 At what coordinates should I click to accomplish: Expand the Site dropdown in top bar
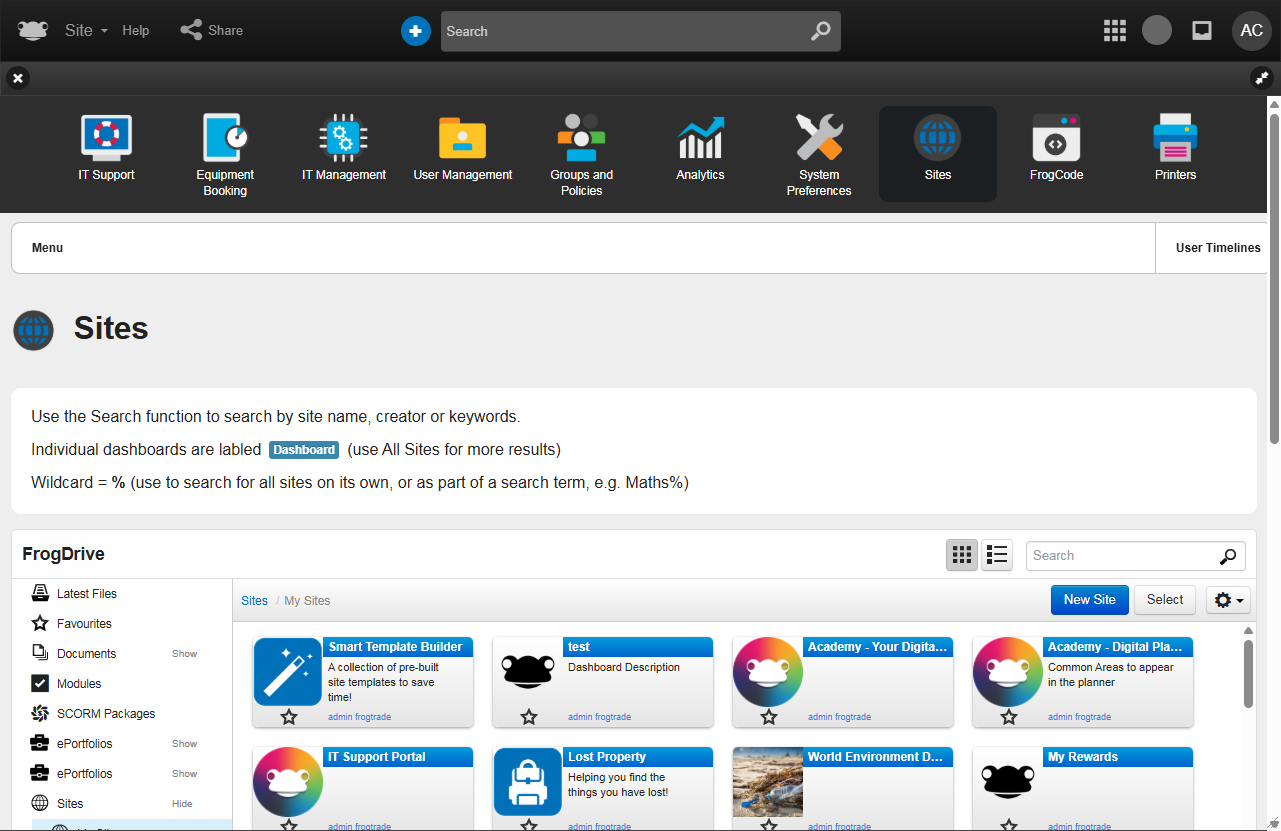(87, 31)
